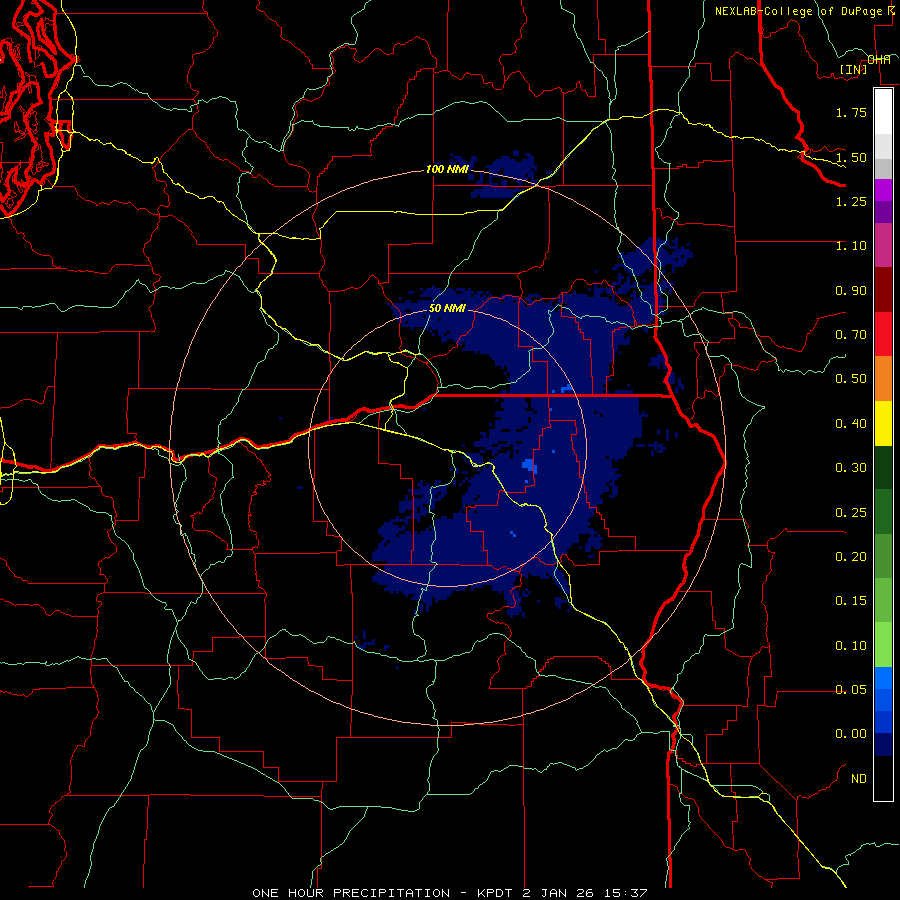Click the 0.90 legend value

(x=851, y=290)
